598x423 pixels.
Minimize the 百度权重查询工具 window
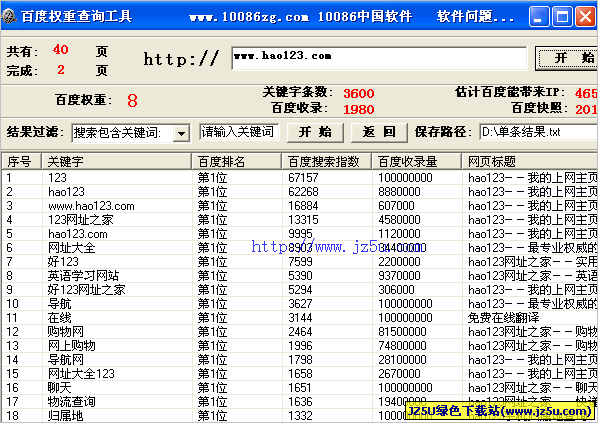click(539, 17)
